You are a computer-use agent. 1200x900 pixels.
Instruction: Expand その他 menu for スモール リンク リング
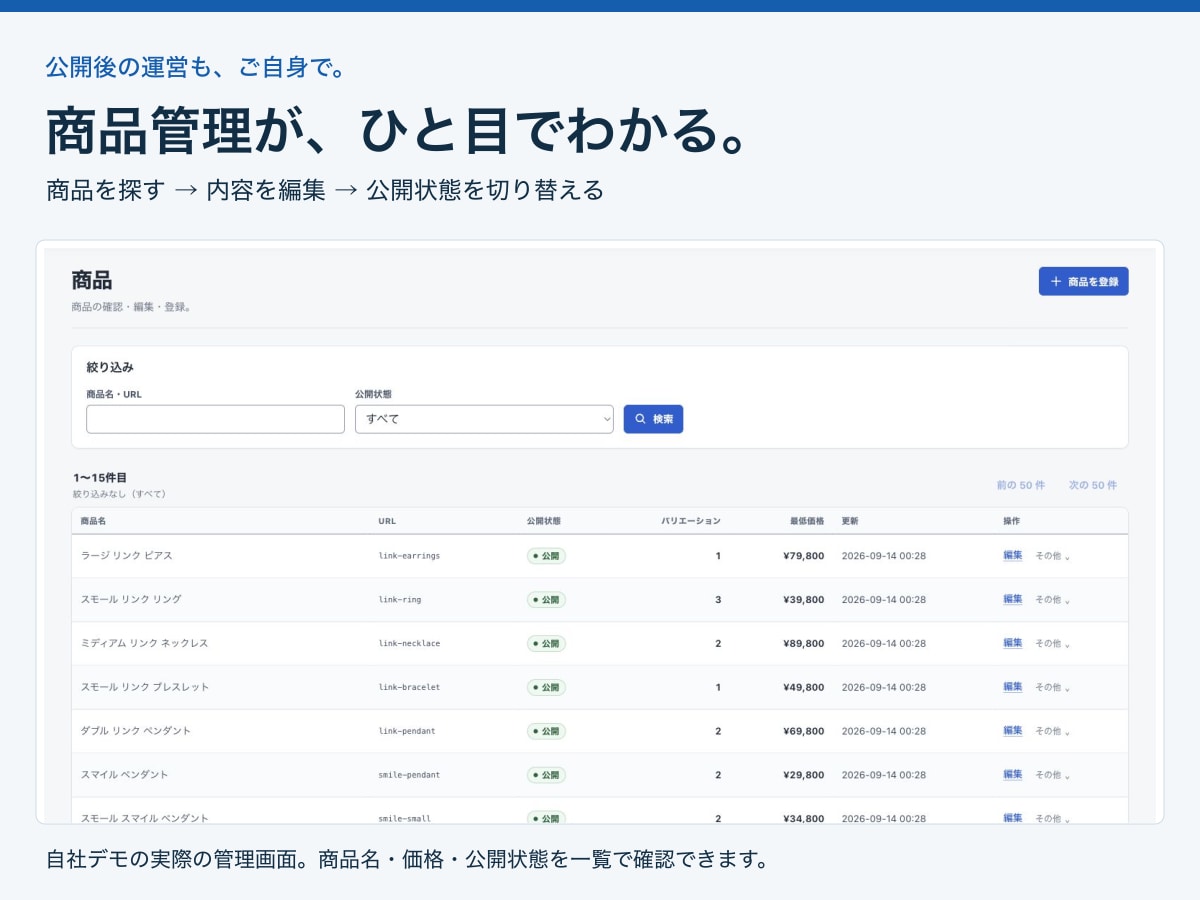click(1052, 600)
